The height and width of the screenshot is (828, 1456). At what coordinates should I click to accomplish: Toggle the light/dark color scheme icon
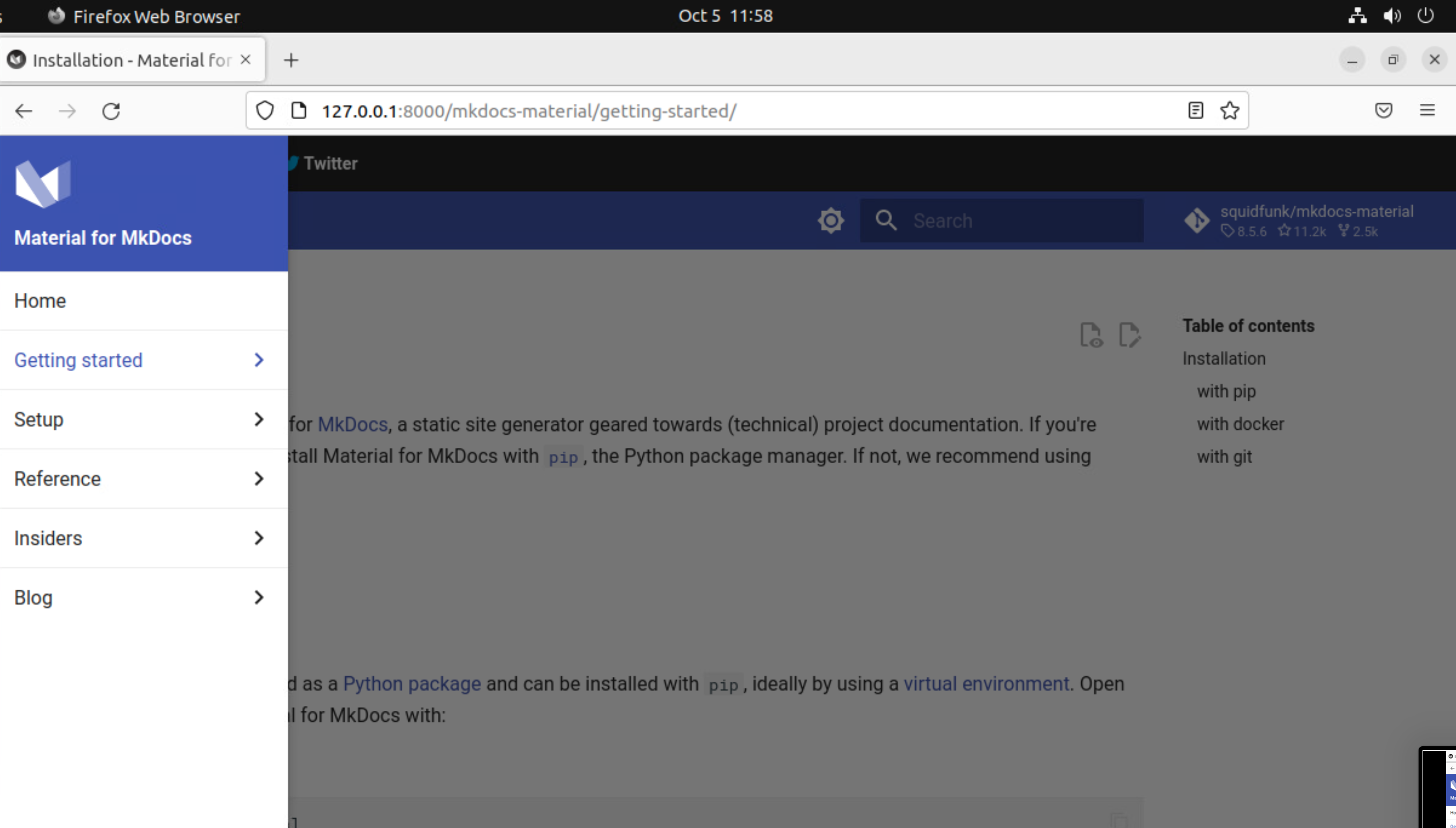point(831,221)
